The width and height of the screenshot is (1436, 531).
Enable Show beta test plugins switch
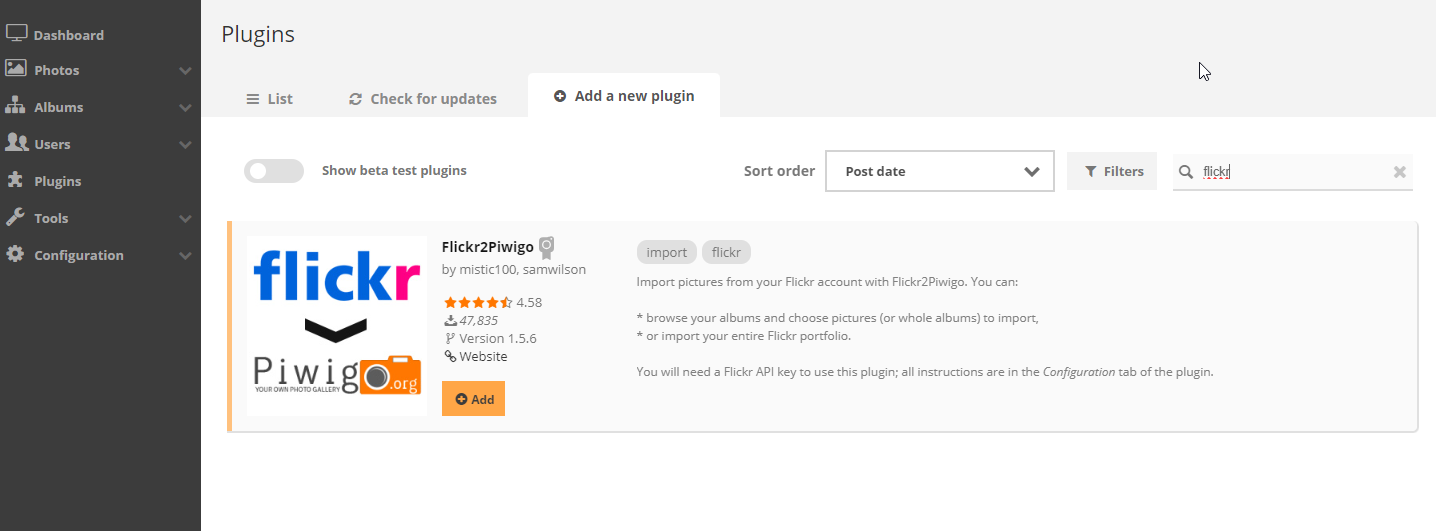(274, 171)
